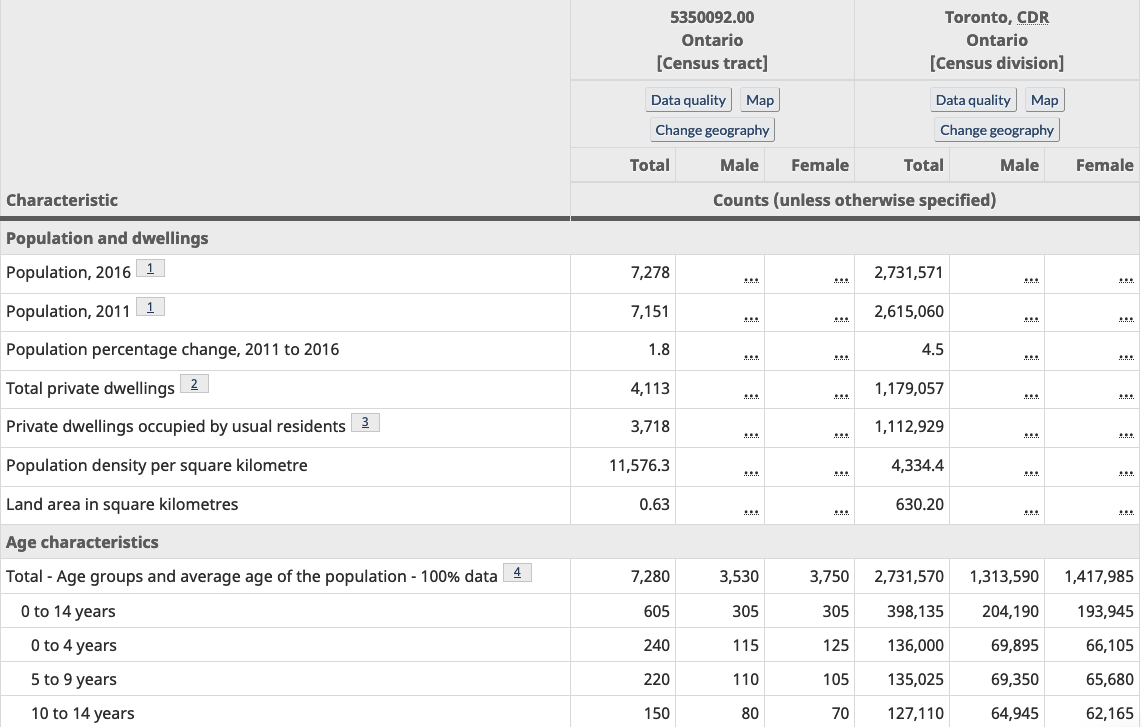Select census tract Total value 7,278
The width and height of the screenshot is (1142, 727).
650,272
